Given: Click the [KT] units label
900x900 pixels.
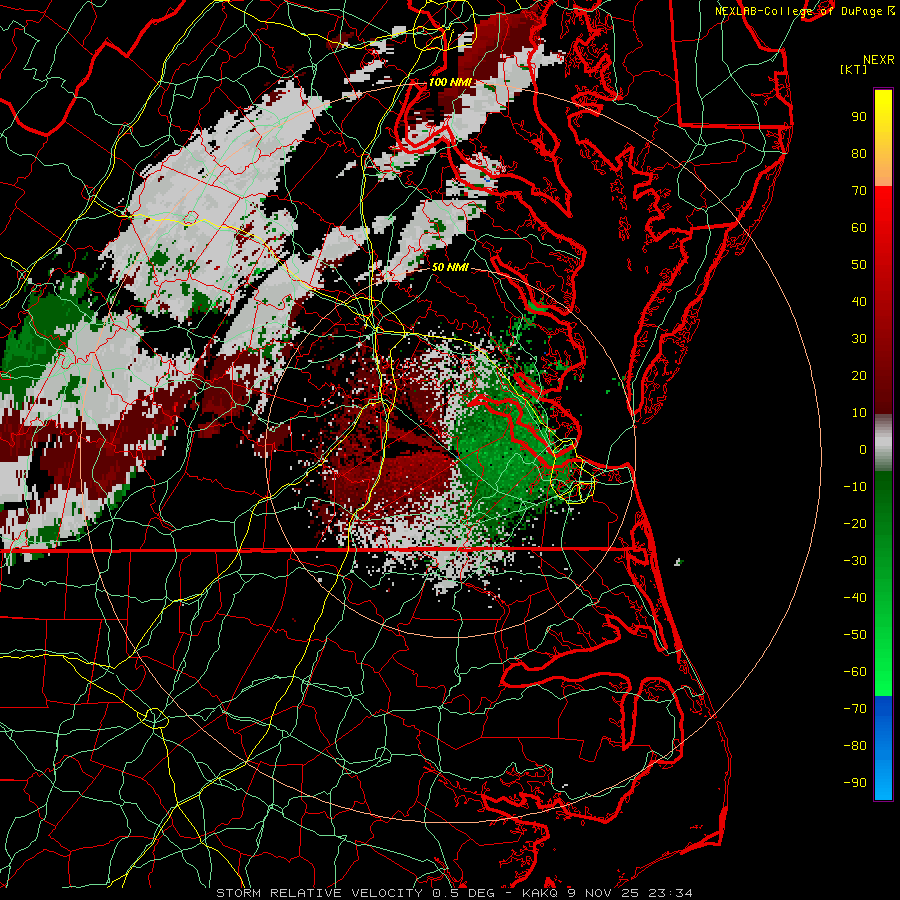Looking at the screenshot, I should (854, 69).
